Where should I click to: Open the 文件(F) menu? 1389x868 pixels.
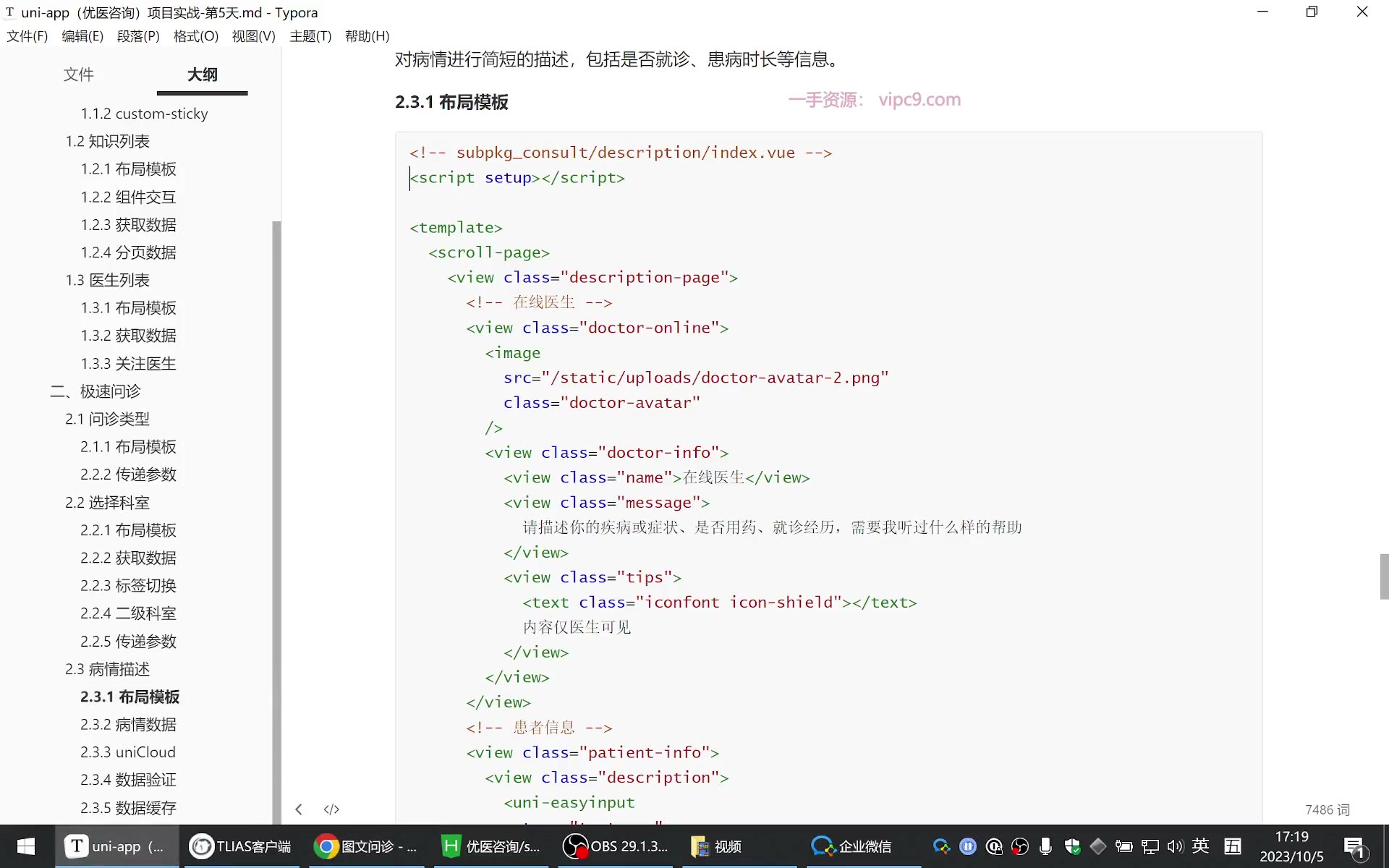(x=27, y=36)
